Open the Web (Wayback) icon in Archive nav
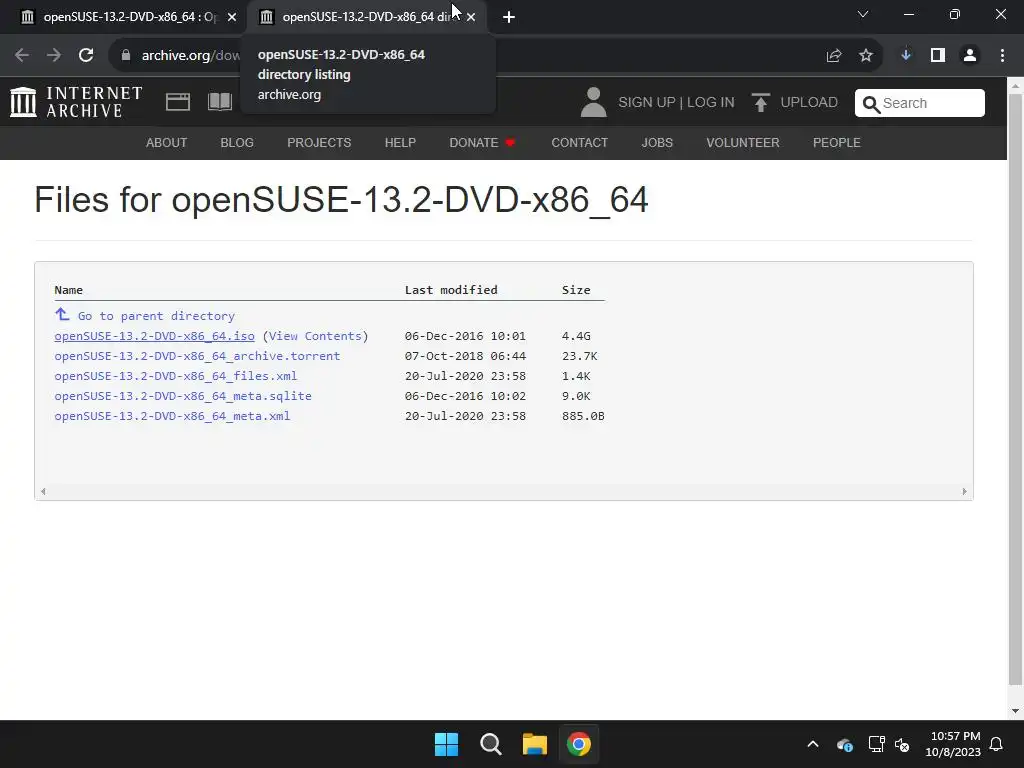1024x768 pixels. (x=178, y=102)
